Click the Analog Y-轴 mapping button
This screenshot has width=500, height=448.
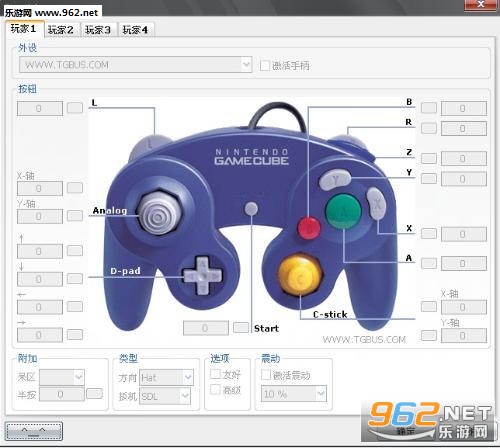[75, 216]
